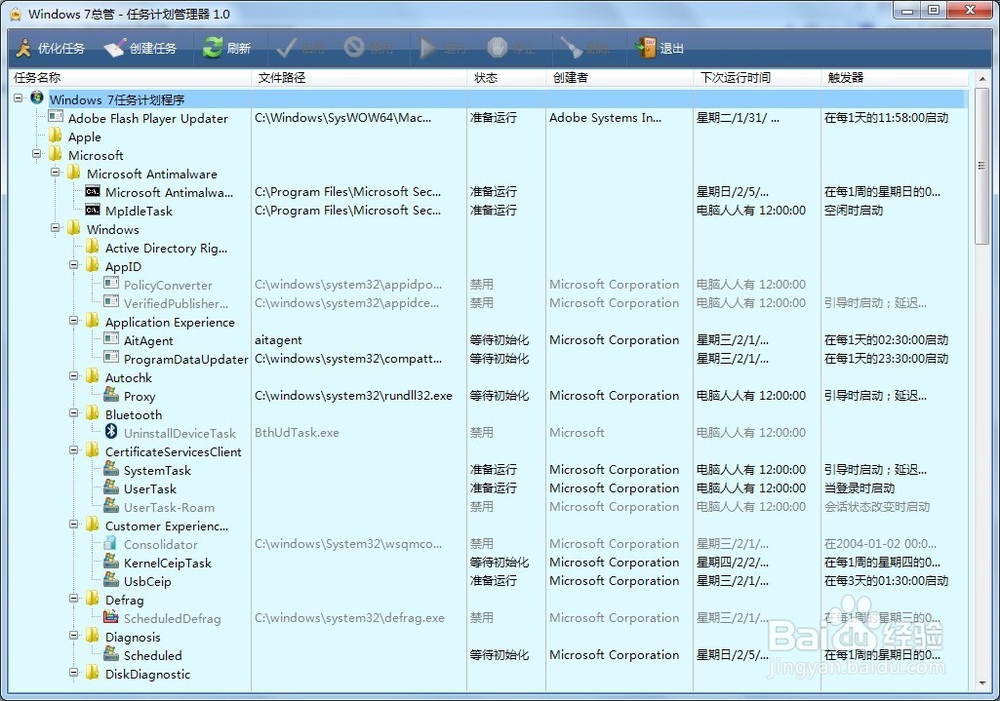Click the 当登录时启动 trigger cell
1000x701 pixels.
point(859,488)
